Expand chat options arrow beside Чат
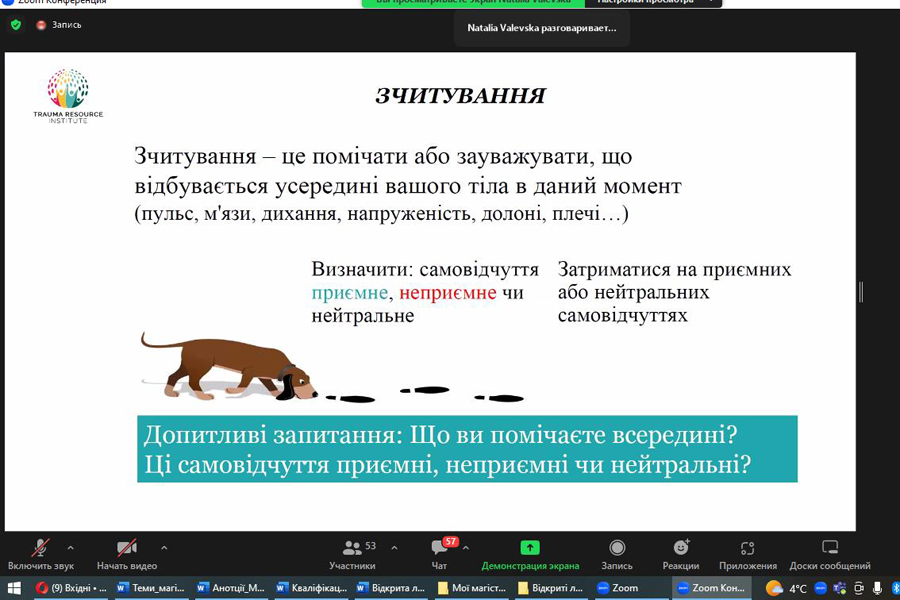The image size is (900, 600). click(465, 548)
